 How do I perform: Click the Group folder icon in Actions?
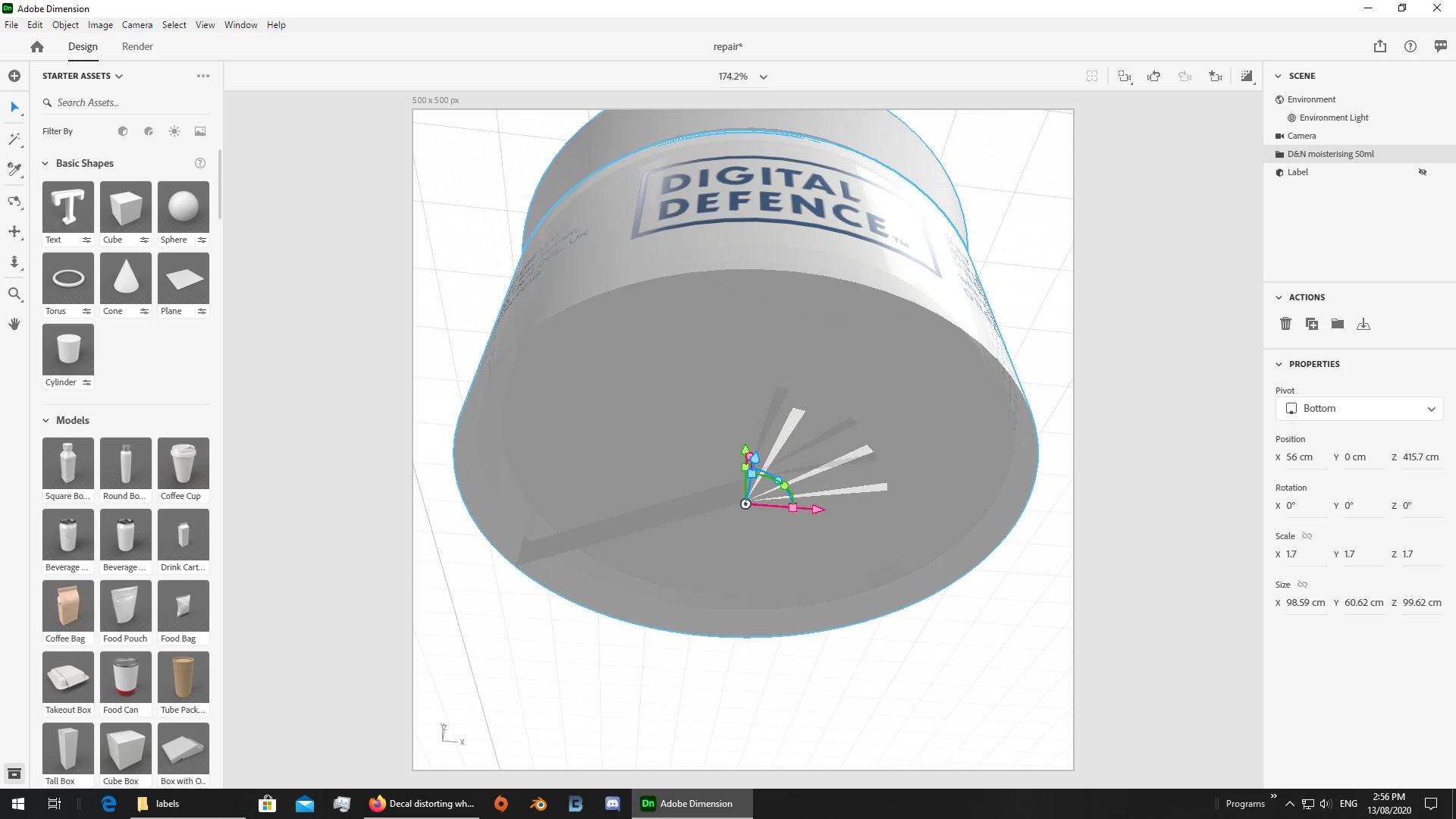tap(1337, 324)
